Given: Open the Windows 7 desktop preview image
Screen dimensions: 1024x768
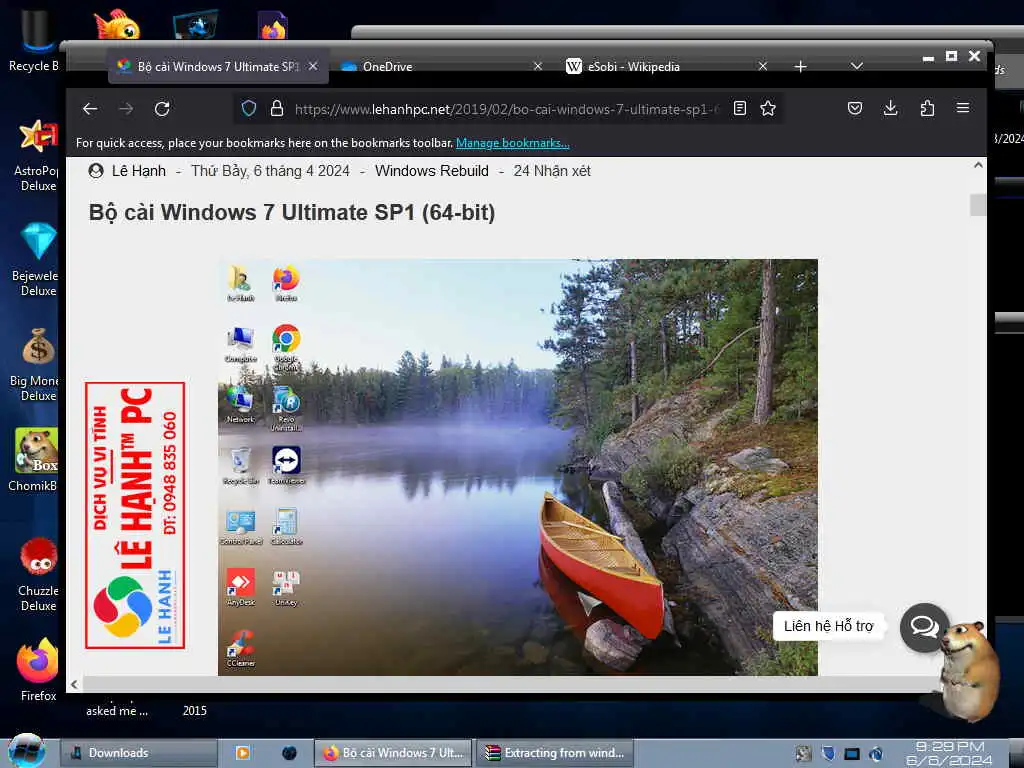Looking at the screenshot, I should 517,467.
